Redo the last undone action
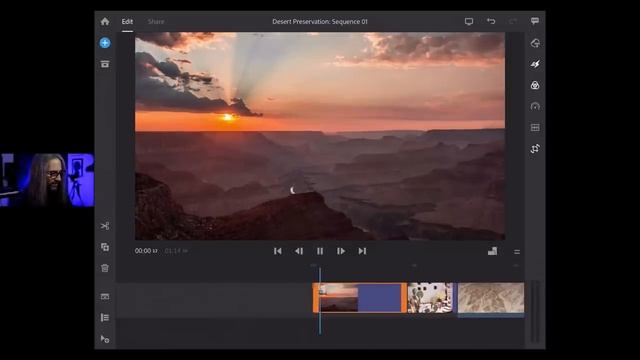 (x=513, y=21)
